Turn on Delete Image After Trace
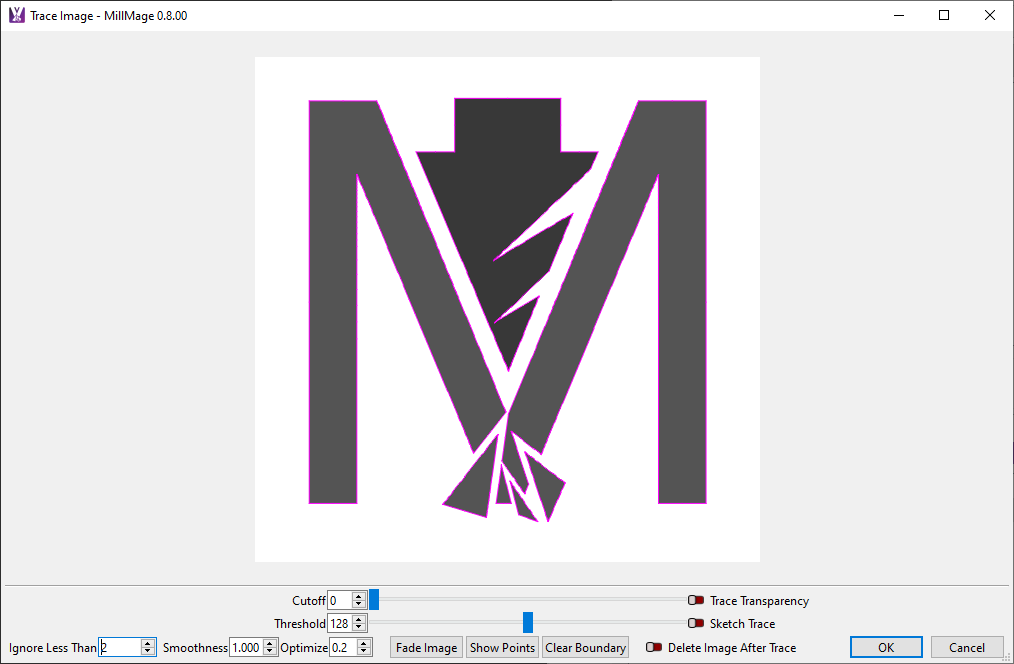Image resolution: width=1014 pixels, height=664 pixels. pyautogui.click(x=654, y=648)
